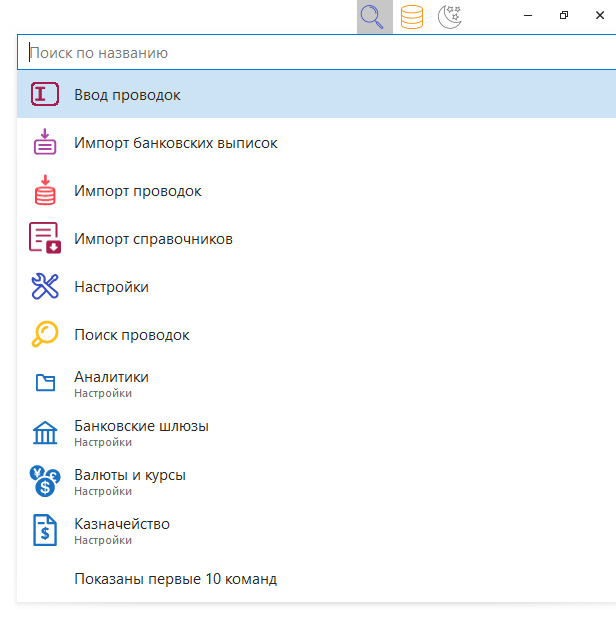
Task: Open "Аналитики" settings entry
Action: coord(111,383)
